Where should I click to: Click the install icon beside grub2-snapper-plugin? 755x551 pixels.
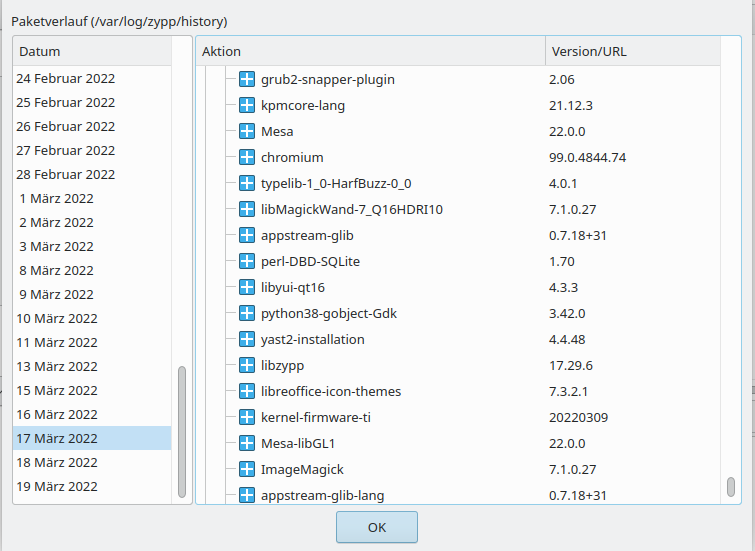pos(247,79)
